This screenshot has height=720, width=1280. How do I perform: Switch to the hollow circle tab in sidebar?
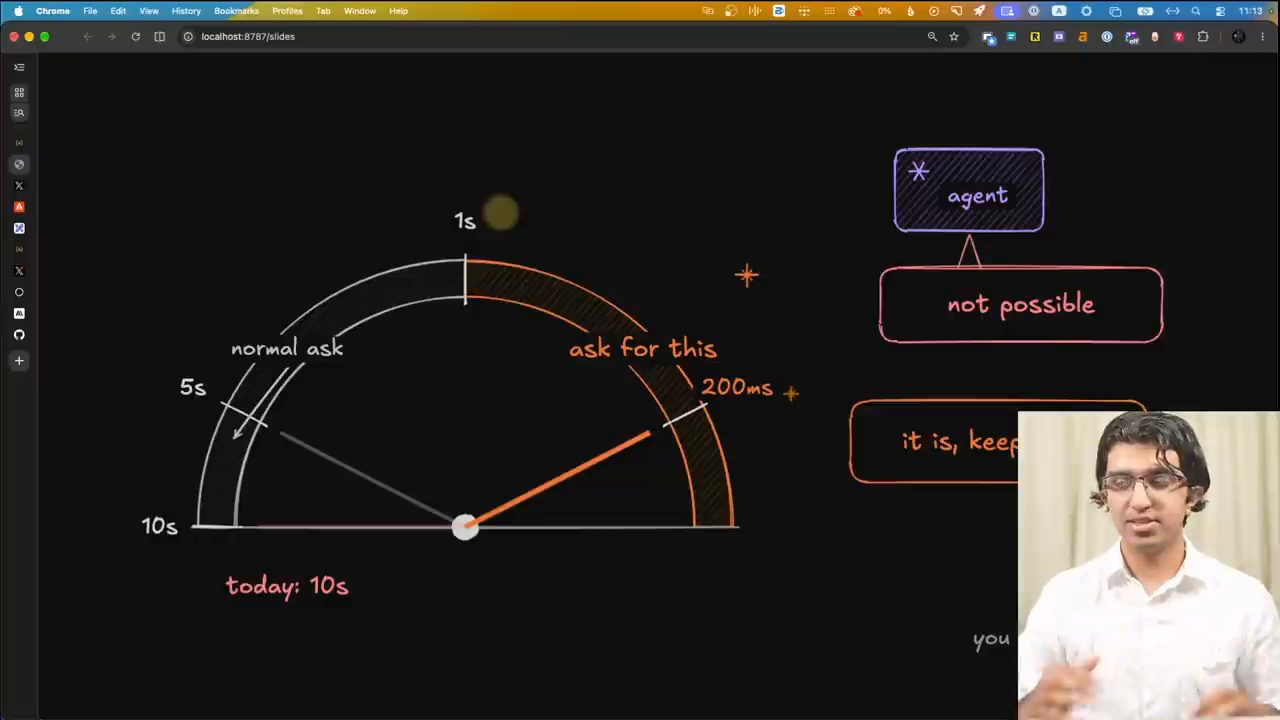point(19,292)
